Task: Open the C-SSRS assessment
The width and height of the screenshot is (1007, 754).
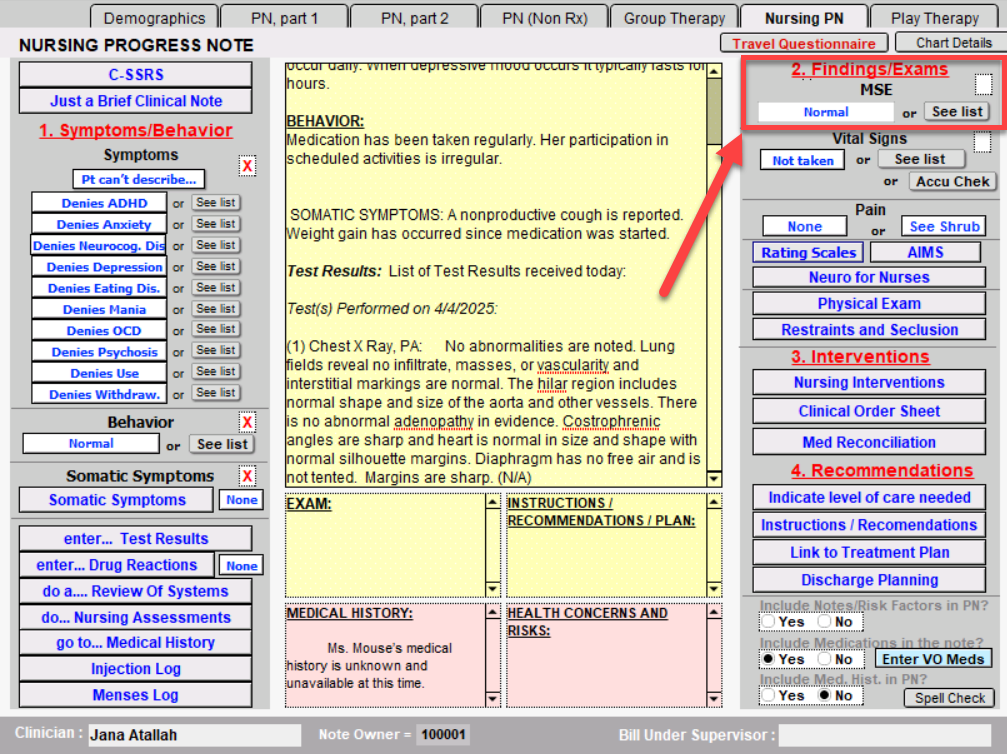Action: 136,74
